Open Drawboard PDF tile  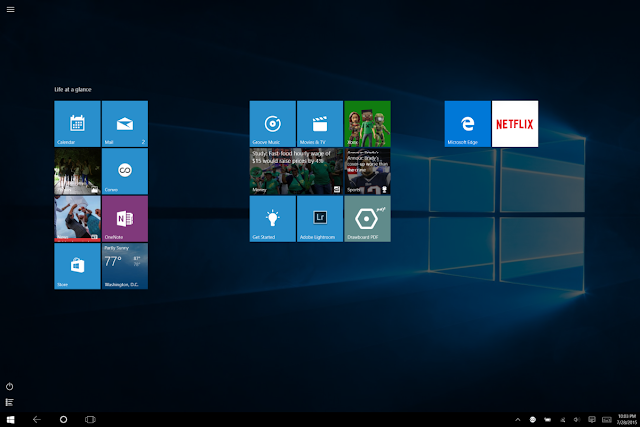pos(367,219)
